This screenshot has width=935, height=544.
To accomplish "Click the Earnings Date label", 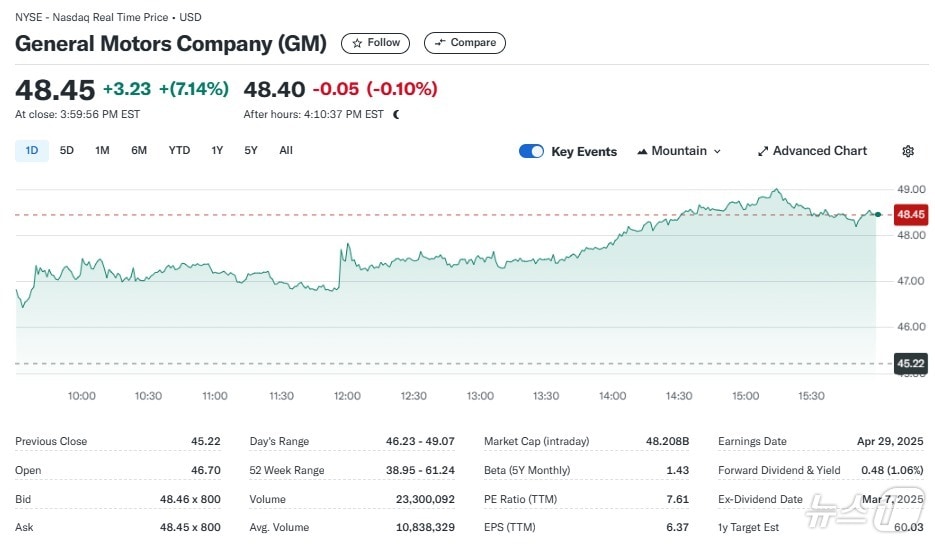I will [x=752, y=441].
